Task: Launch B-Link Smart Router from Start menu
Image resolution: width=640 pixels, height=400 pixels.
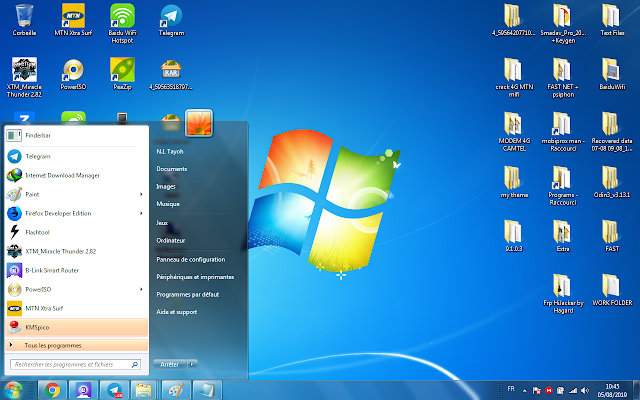Action: (x=76, y=270)
